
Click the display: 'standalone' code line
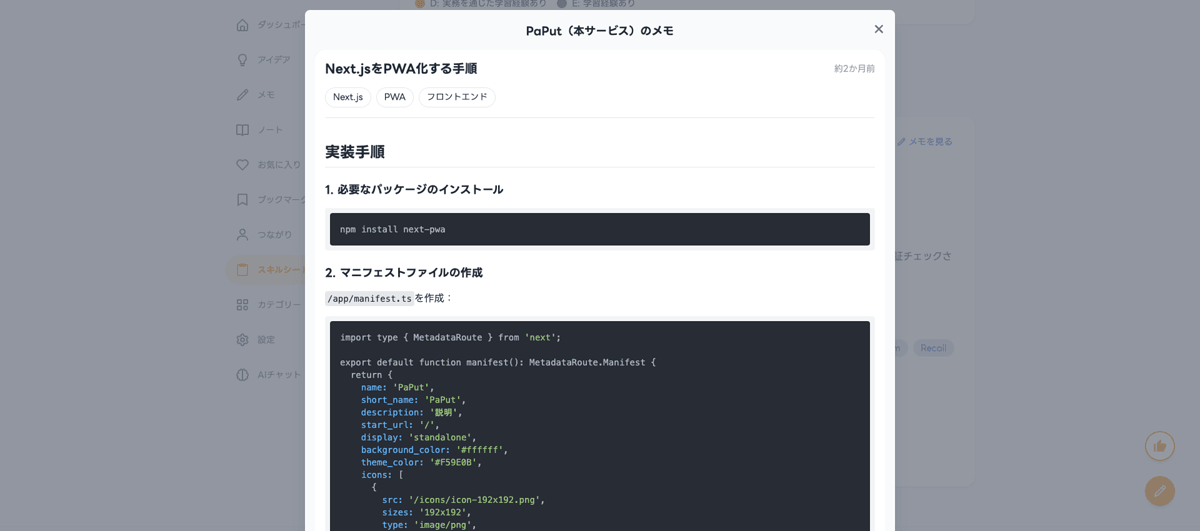tap(419, 437)
